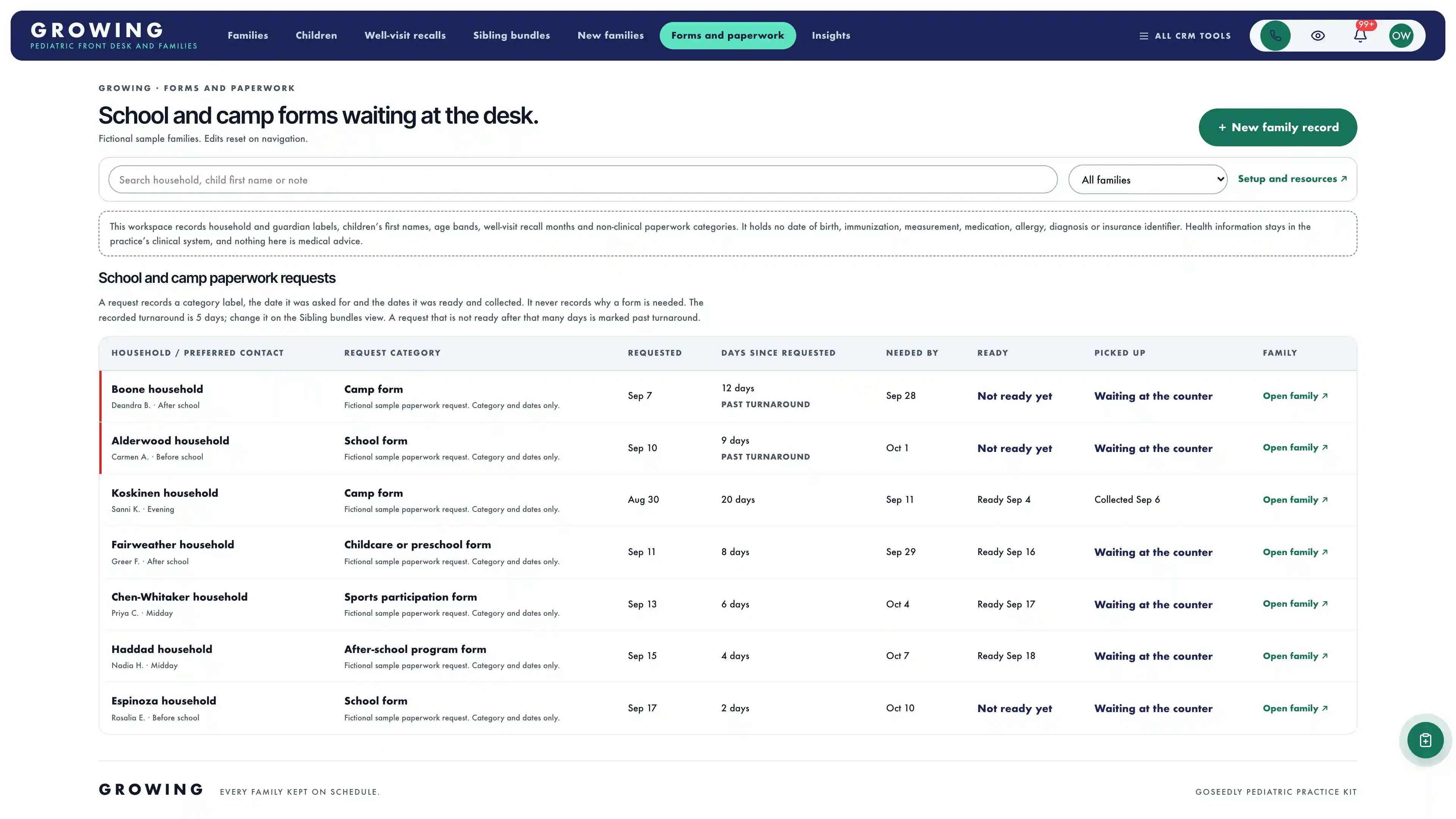The width and height of the screenshot is (1456, 819).
Task: Click Ready Sep 18 cell
Action: (x=1006, y=656)
